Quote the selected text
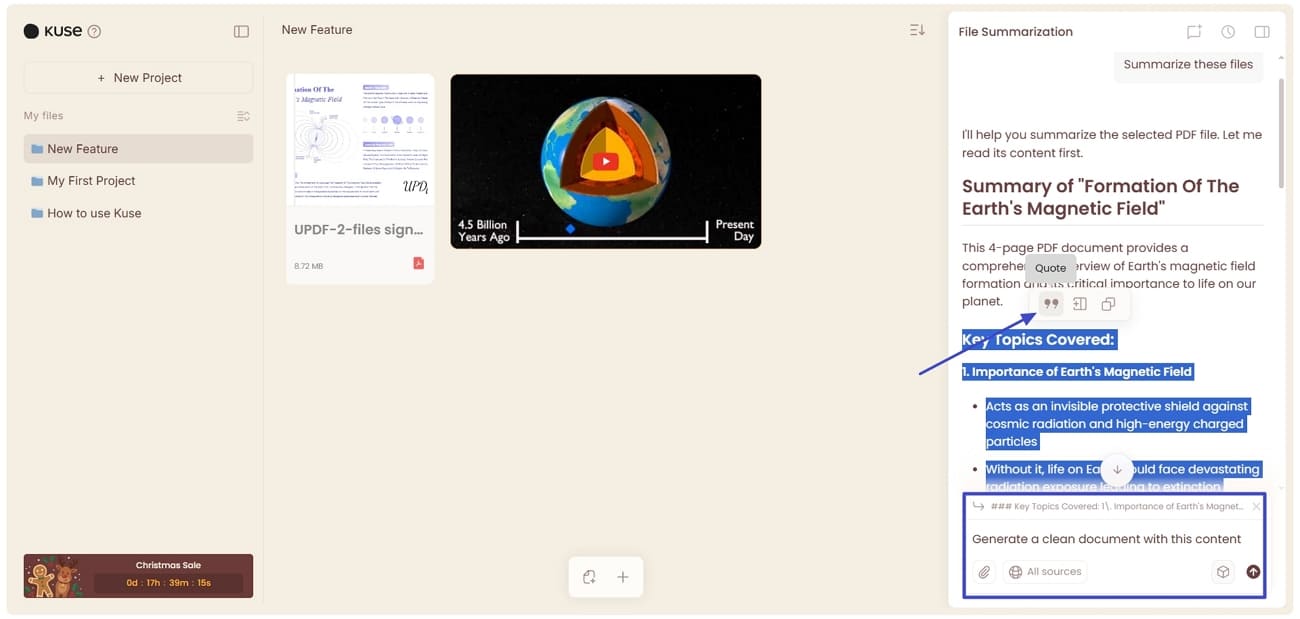The image size is (1300, 619). (1050, 304)
